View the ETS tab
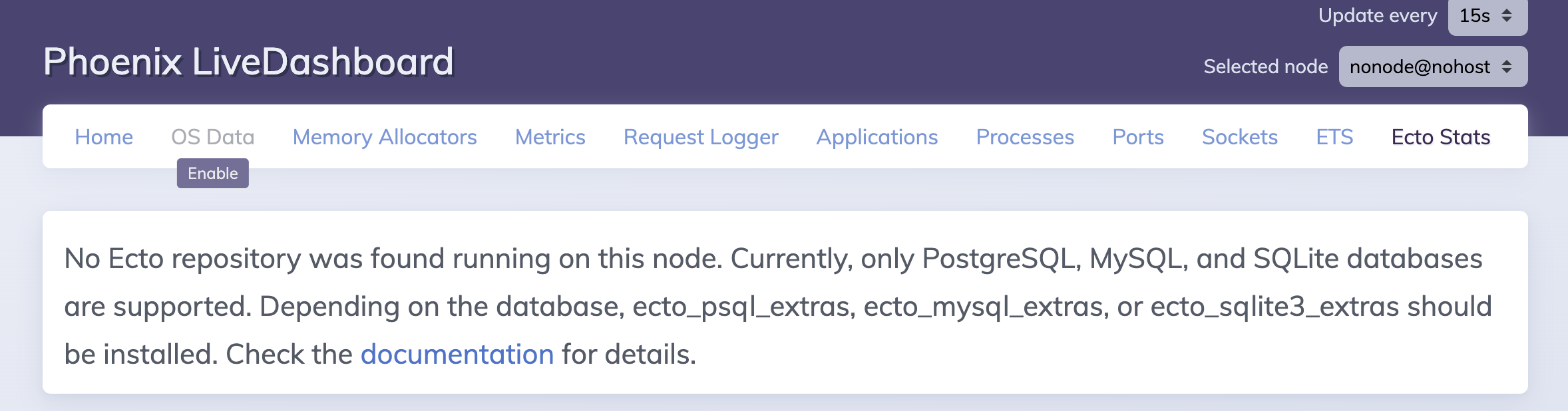 1334,137
